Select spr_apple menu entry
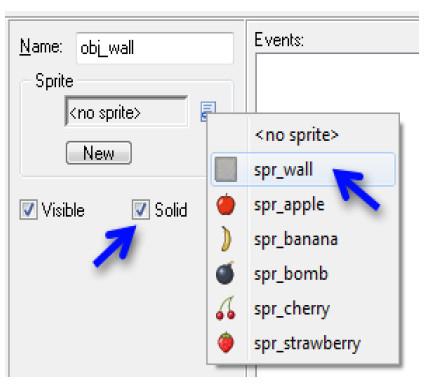This screenshot has width=430, height=384. pos(303,204)
